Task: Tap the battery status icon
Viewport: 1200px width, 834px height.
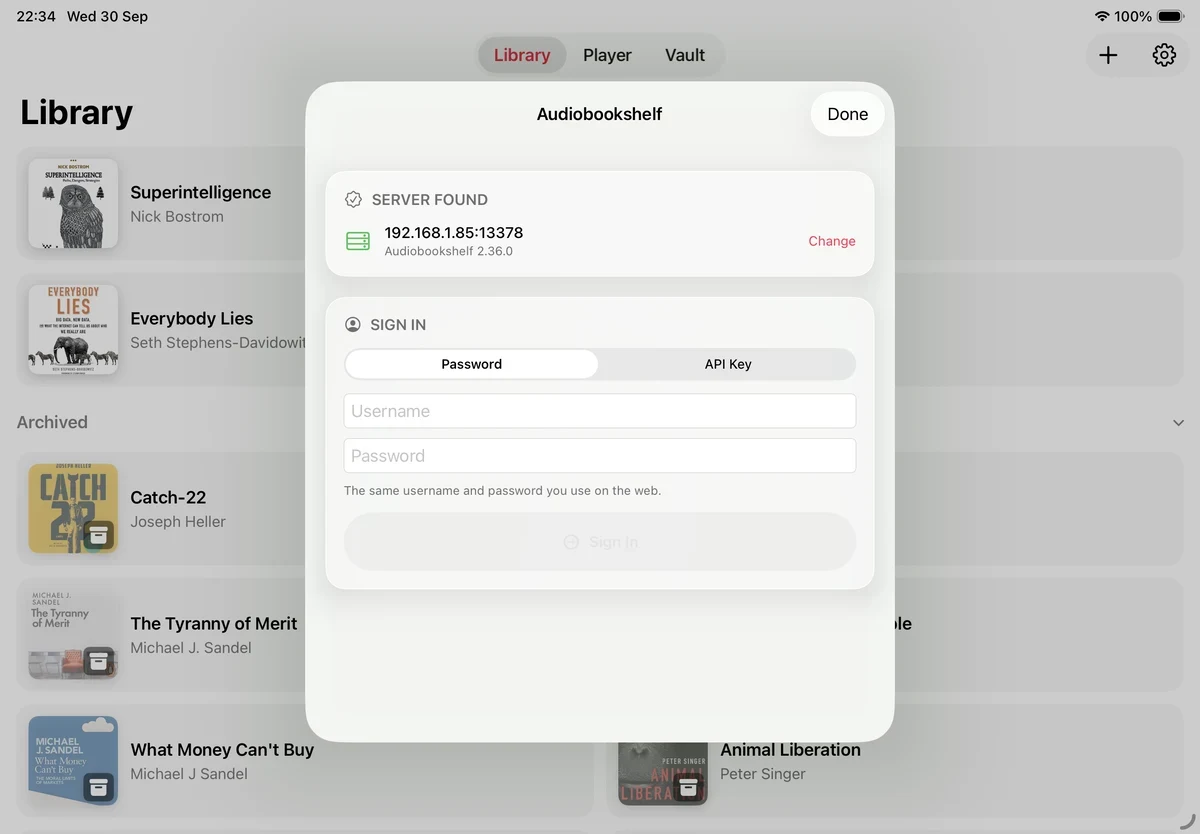Action: pyautogui.click(x=1171, y=16)
